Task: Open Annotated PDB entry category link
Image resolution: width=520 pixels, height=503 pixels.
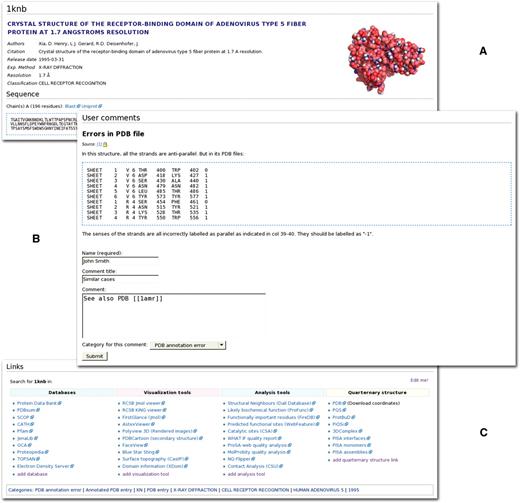Action: [x=109, y=490]
